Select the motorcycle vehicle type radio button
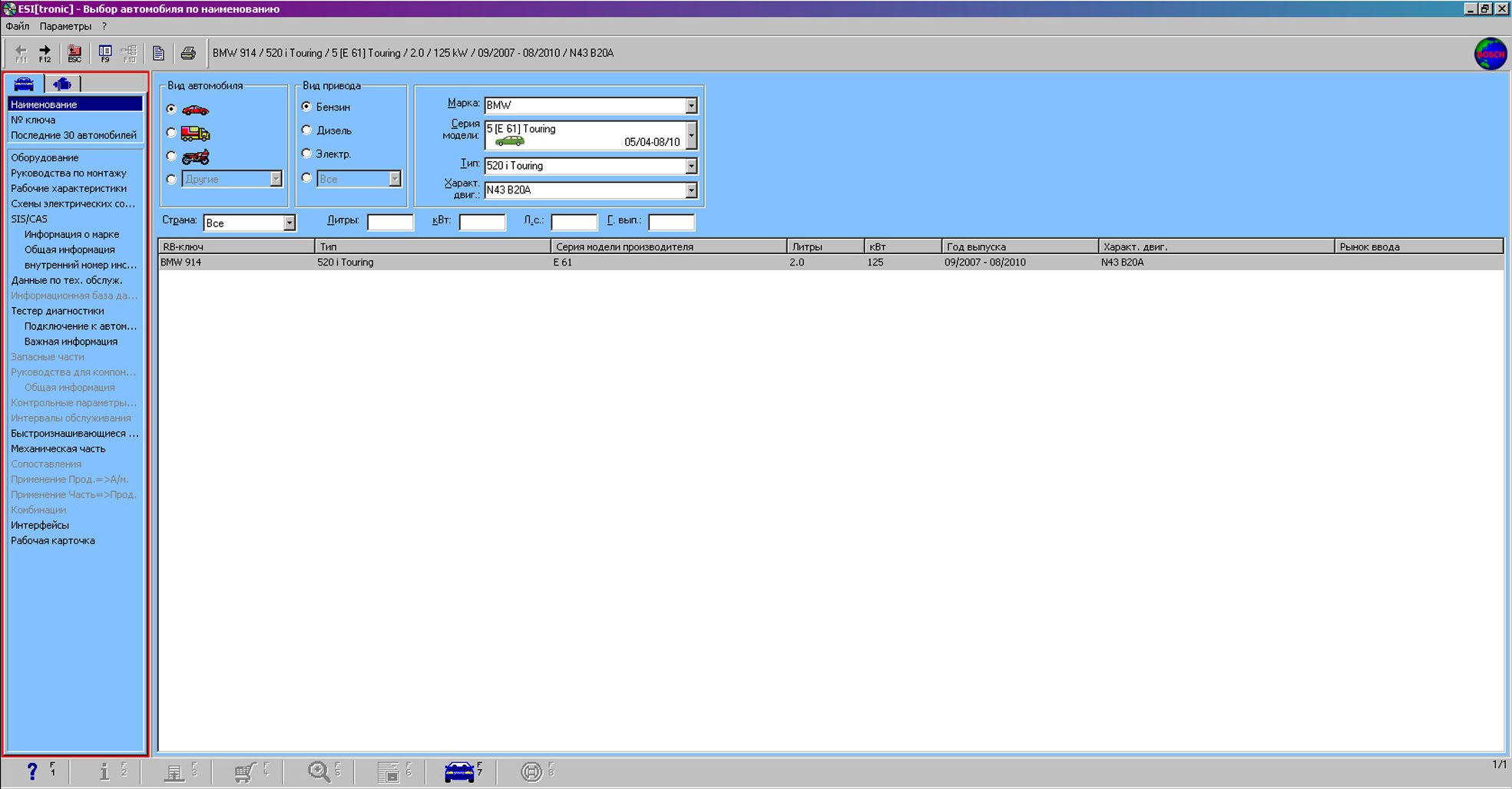The height and width of the screenshot is (789, 1512). 171,157
